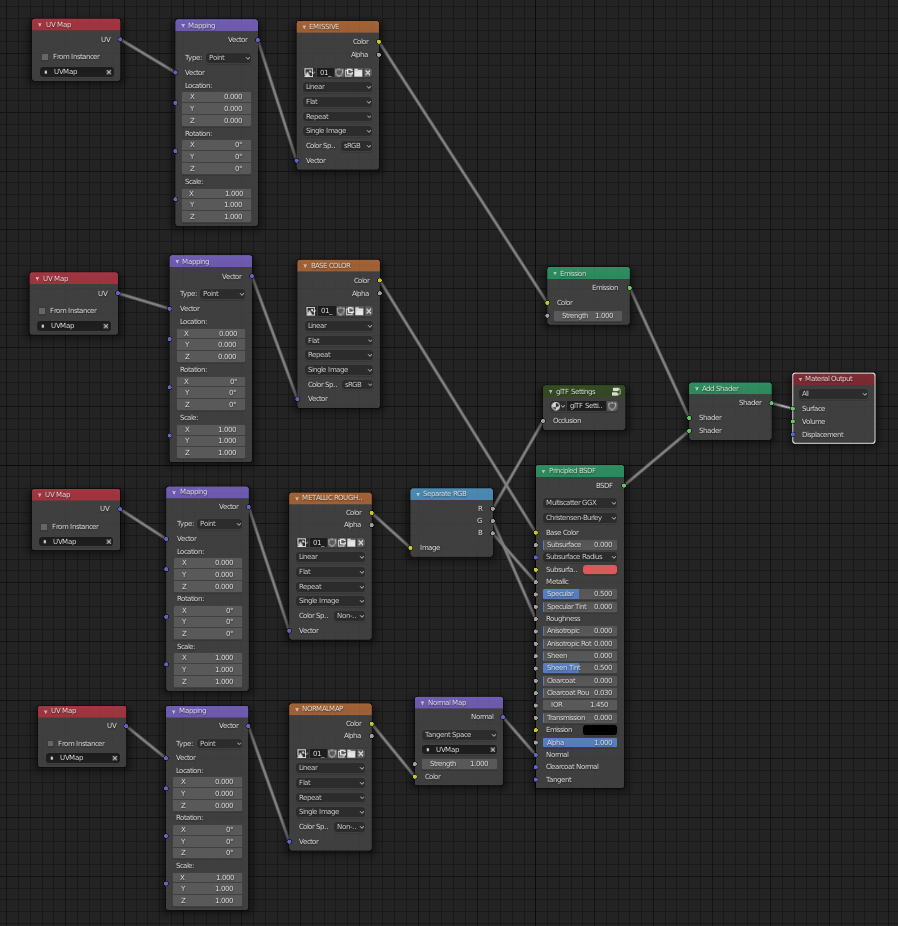Click group edit icon in glTF Settings header

[x=616, y=392]
